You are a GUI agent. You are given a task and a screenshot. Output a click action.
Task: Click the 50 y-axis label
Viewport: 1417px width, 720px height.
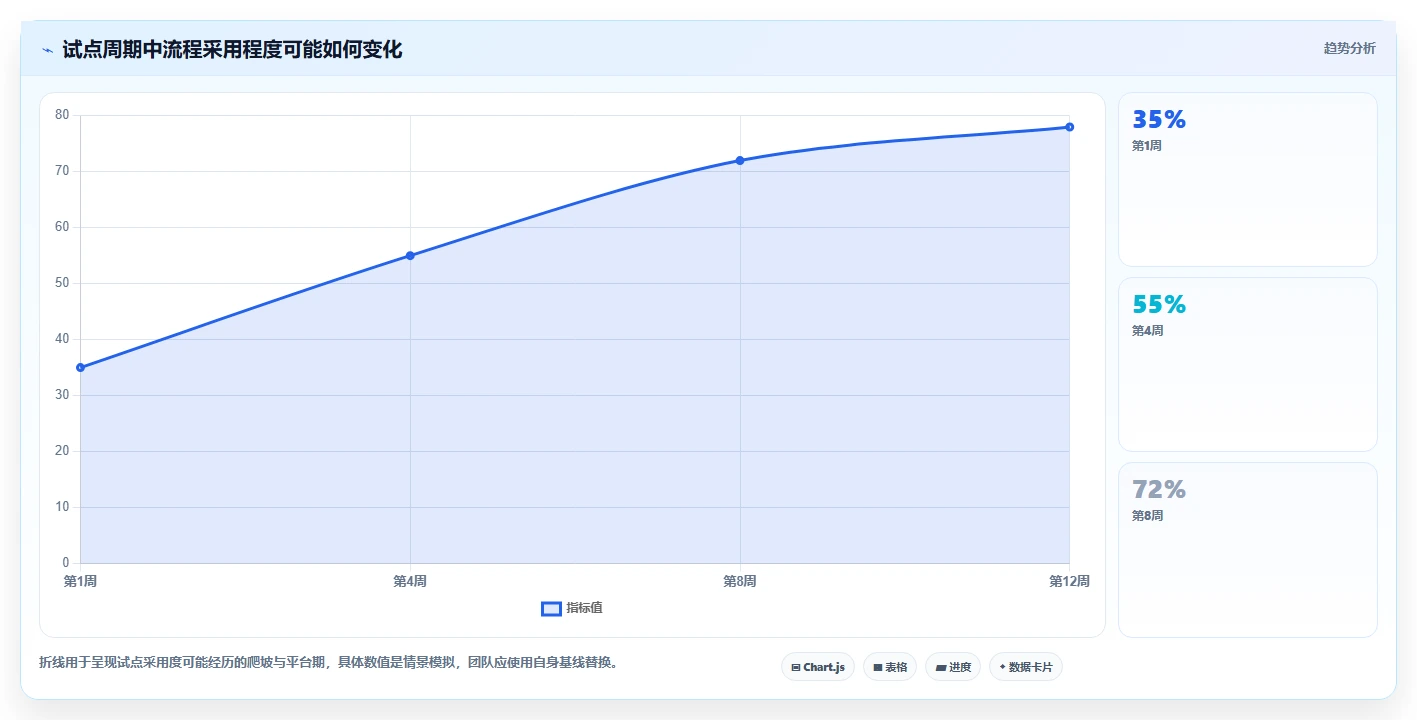(x=62, y=283)
